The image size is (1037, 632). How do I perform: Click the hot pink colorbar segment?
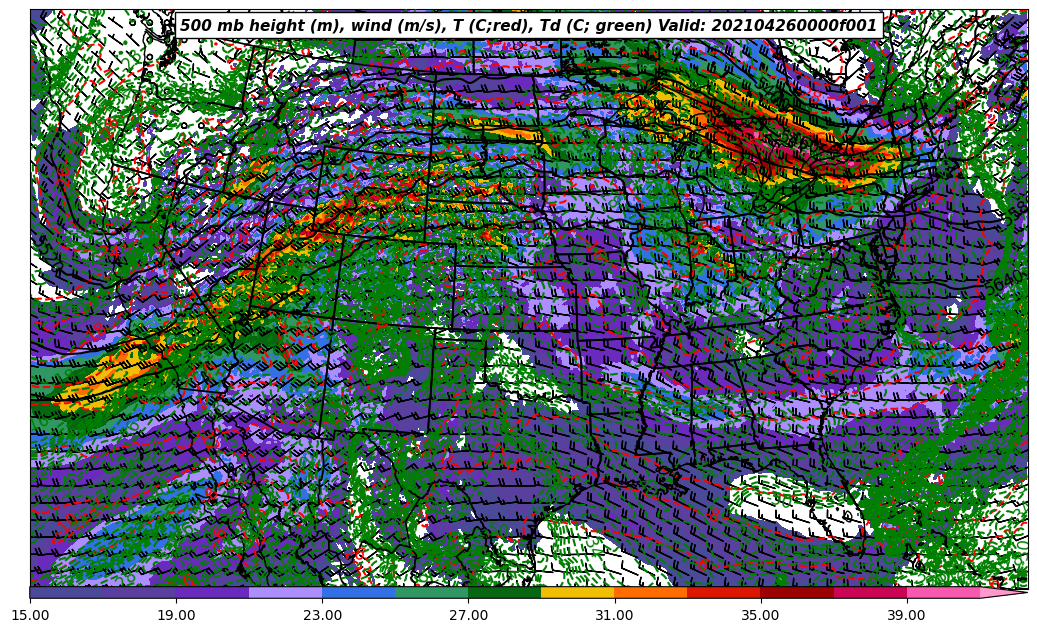942,592
